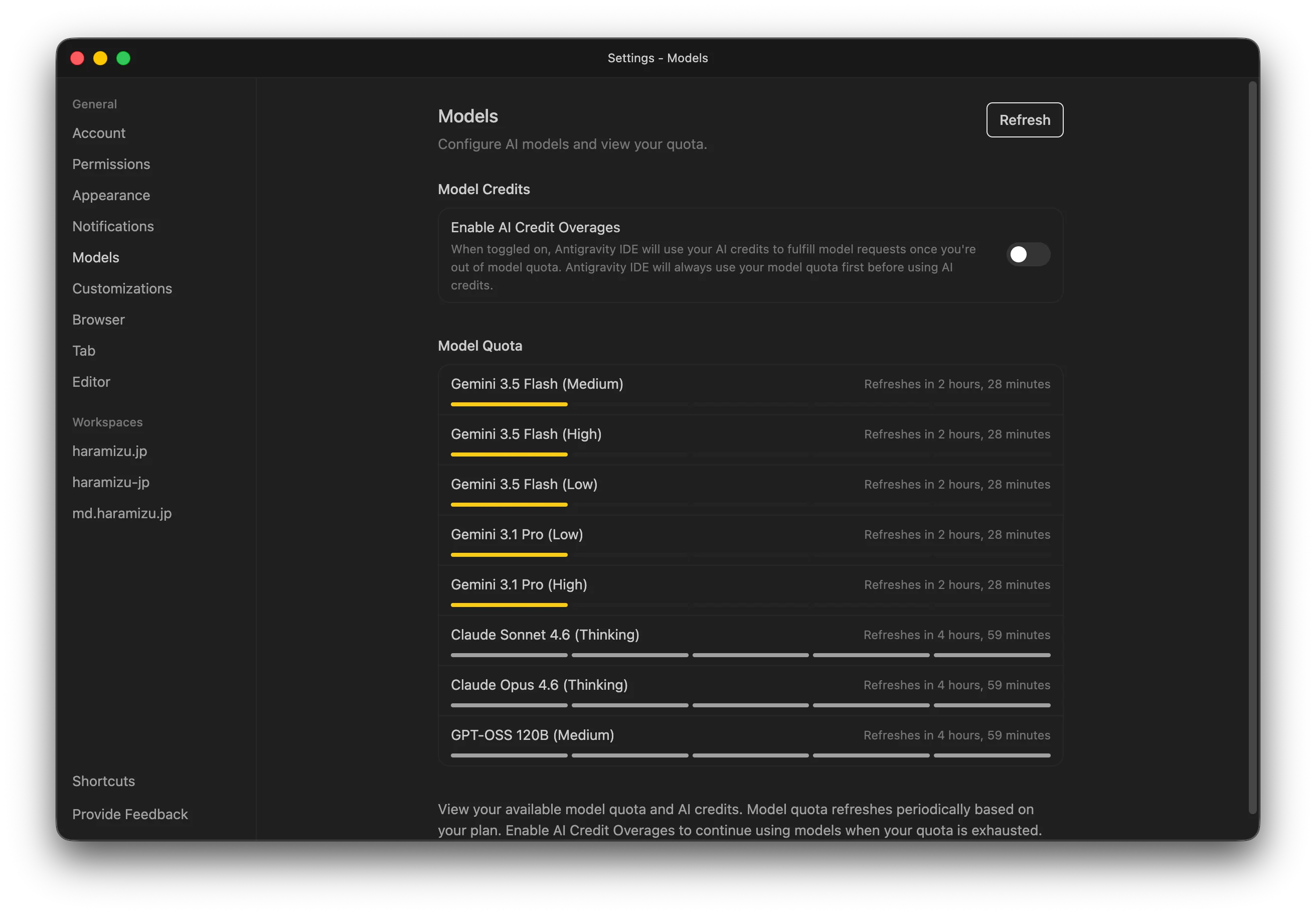The width and height of the screenshot is (1316, 915).
Task: Select the haramizu-jp workspace
Action: (111, 482)
